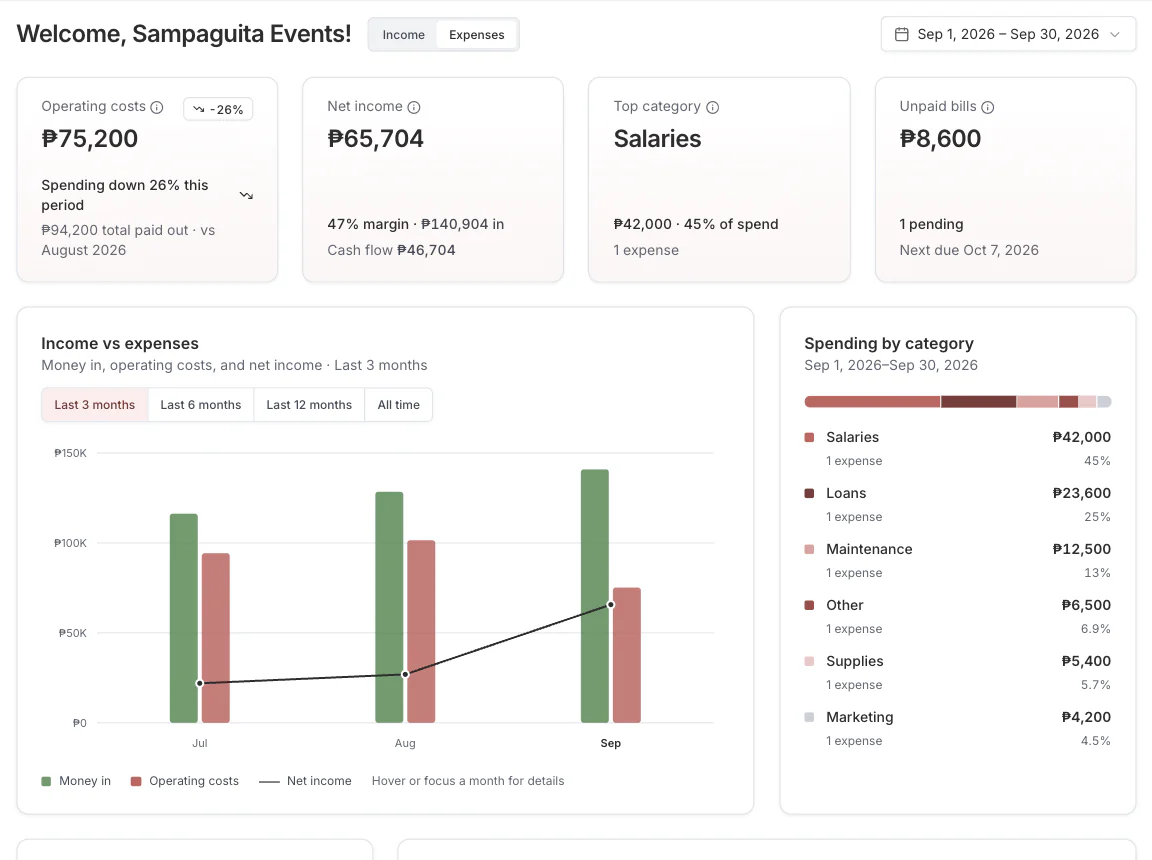
Task: Select the All time tab
Action: 398,405
